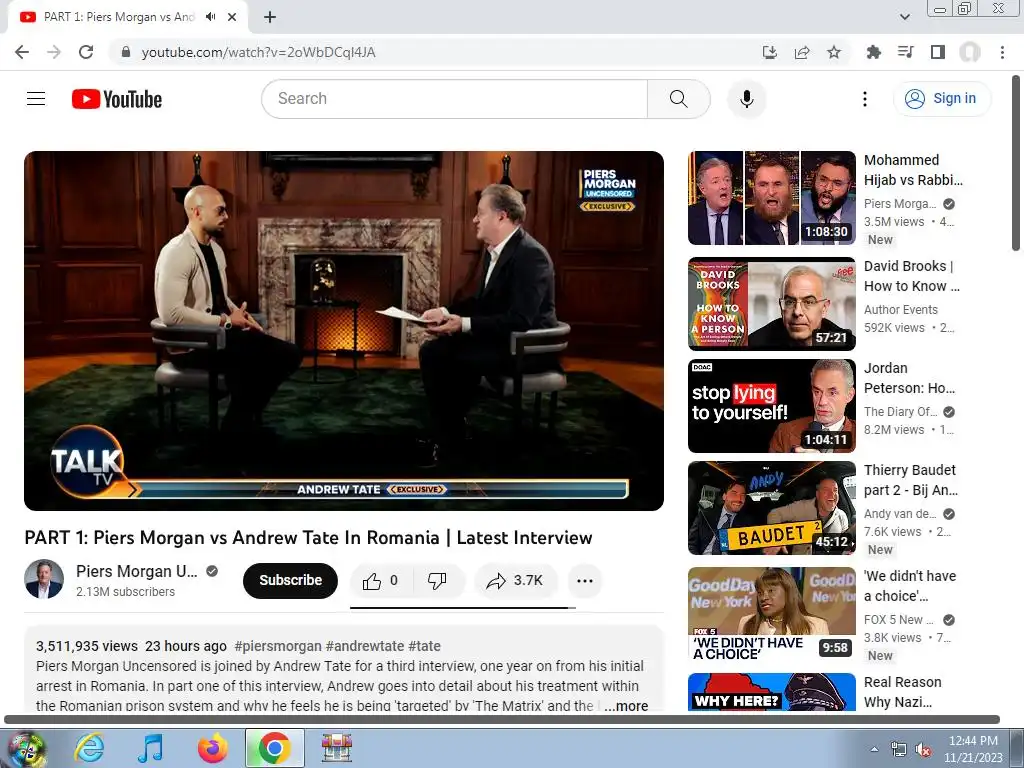1024x768 pixels.
Task: Dislike the video with thumbs-down
Action: click(x=437, y=581)
